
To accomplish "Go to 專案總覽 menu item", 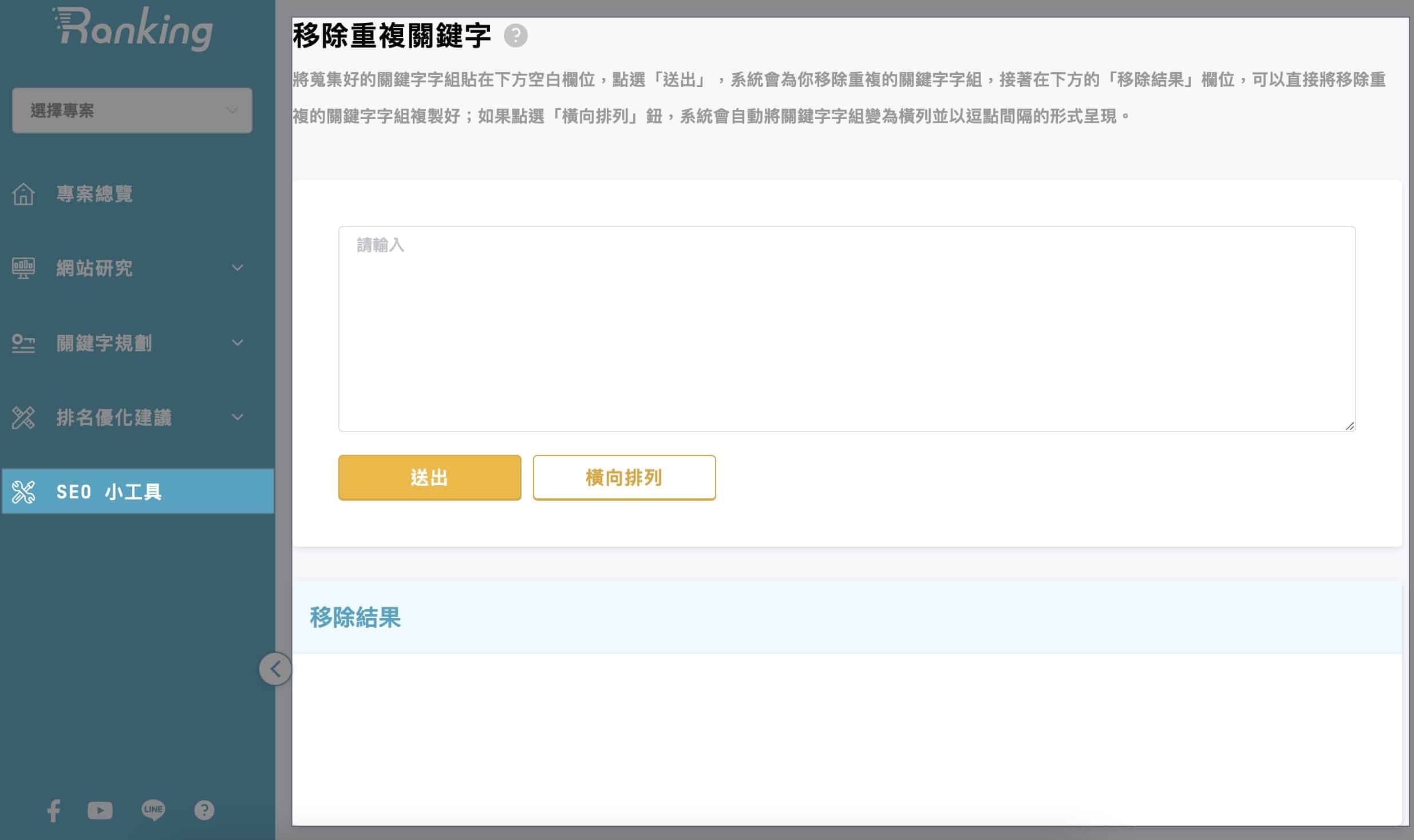I will click(x=94, y=194).
